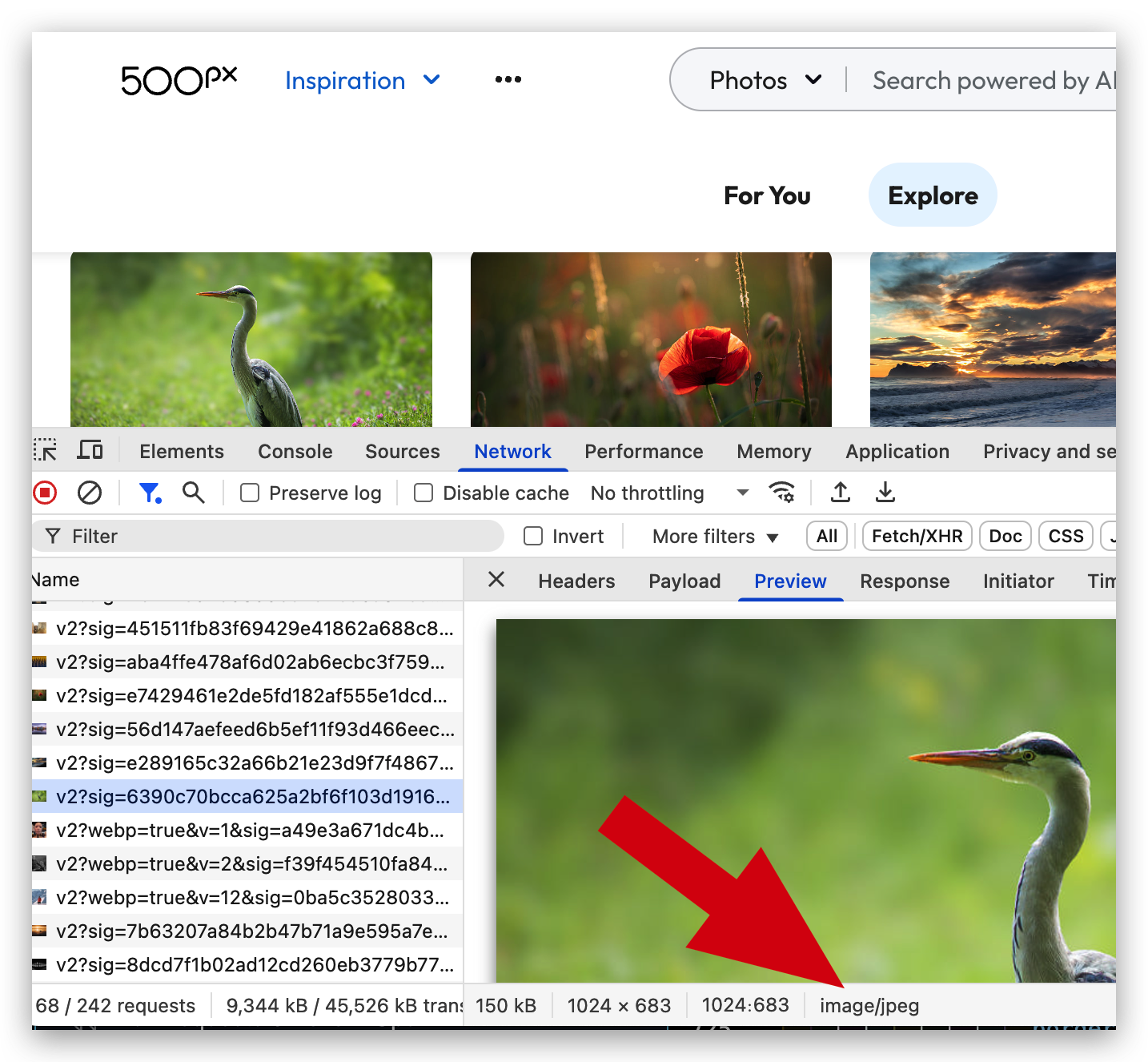Open network search with magnifier icon
1148x1062 pixels.
click(x=193, y=493)
